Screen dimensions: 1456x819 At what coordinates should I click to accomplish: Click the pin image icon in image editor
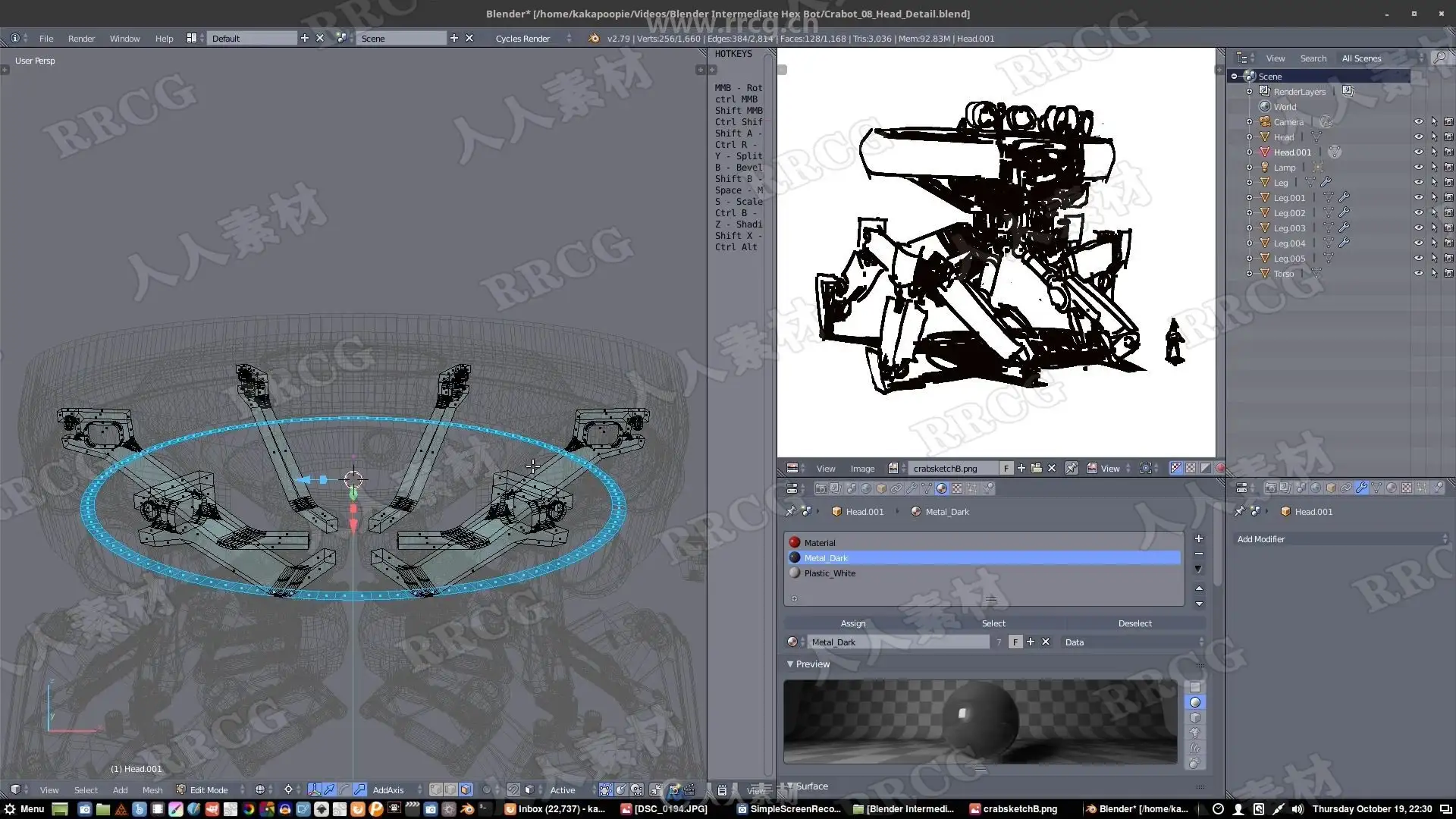tap(1071, 469)
